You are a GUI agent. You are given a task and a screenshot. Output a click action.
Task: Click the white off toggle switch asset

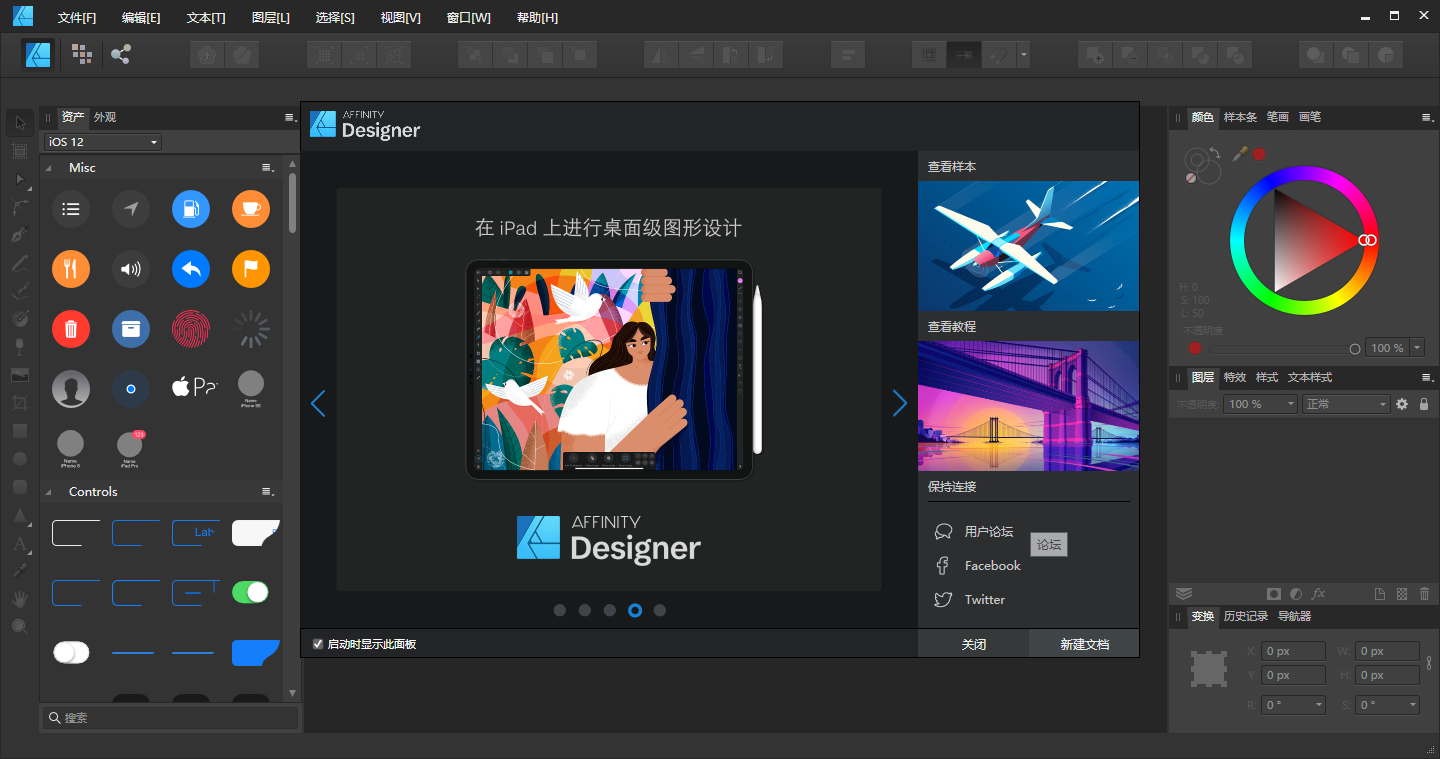[x=71, y=652]
